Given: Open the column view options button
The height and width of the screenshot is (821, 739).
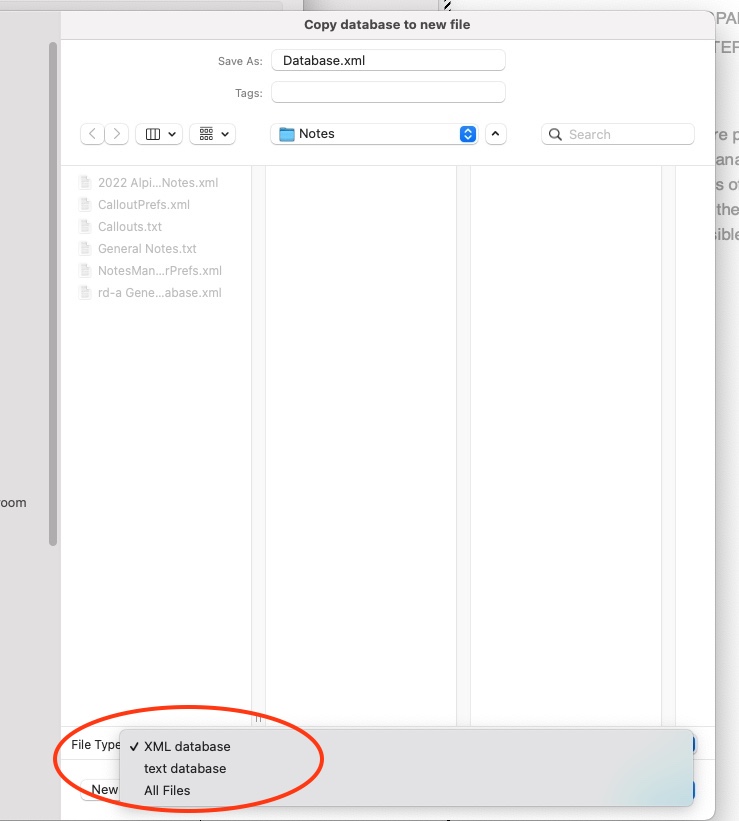Looking at the screenshot, I should [x=159, y=134].
